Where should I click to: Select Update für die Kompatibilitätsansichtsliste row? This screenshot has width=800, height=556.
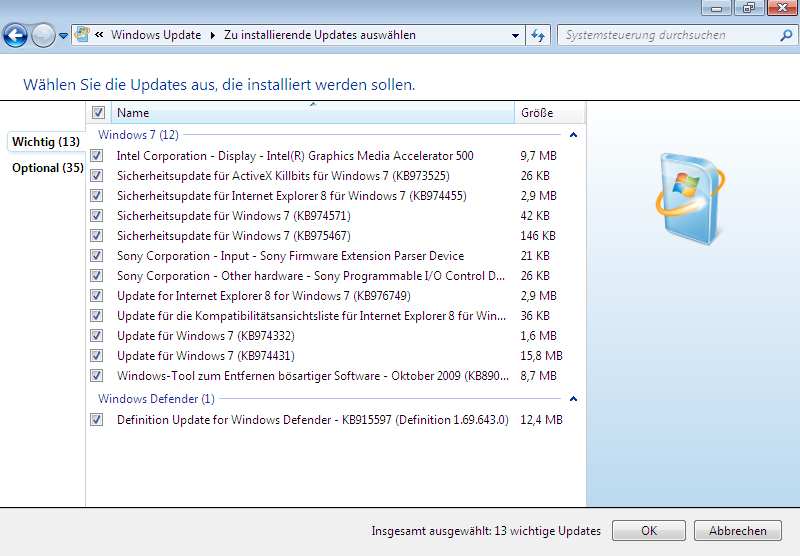click(336, 316)
